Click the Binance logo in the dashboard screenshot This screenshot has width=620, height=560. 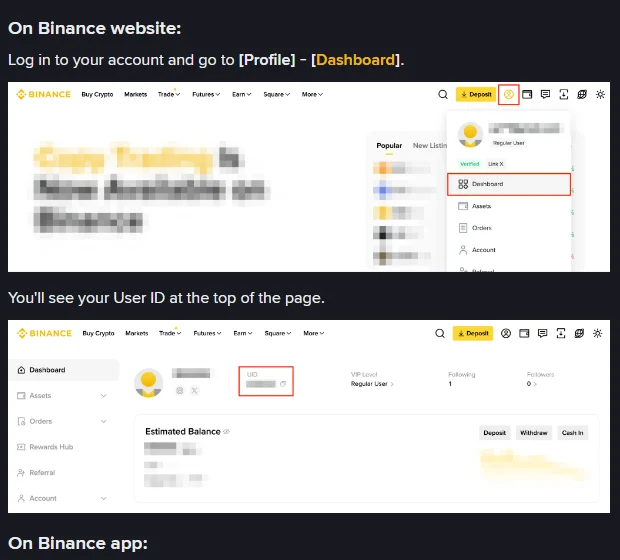pyautogui.click(x=44, y=333)
